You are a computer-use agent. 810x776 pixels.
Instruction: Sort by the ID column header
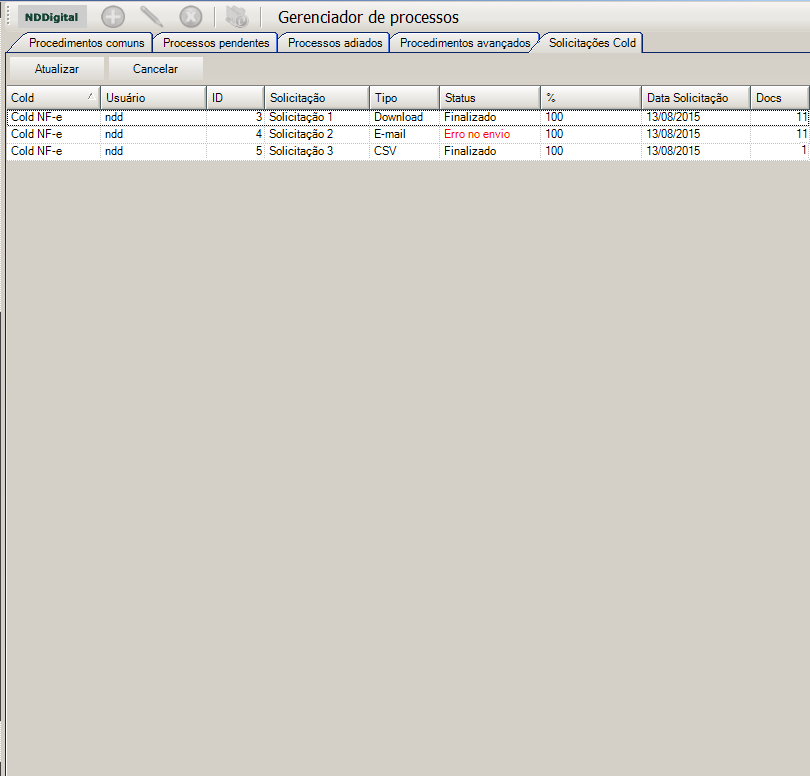click(x=236, y=98)
